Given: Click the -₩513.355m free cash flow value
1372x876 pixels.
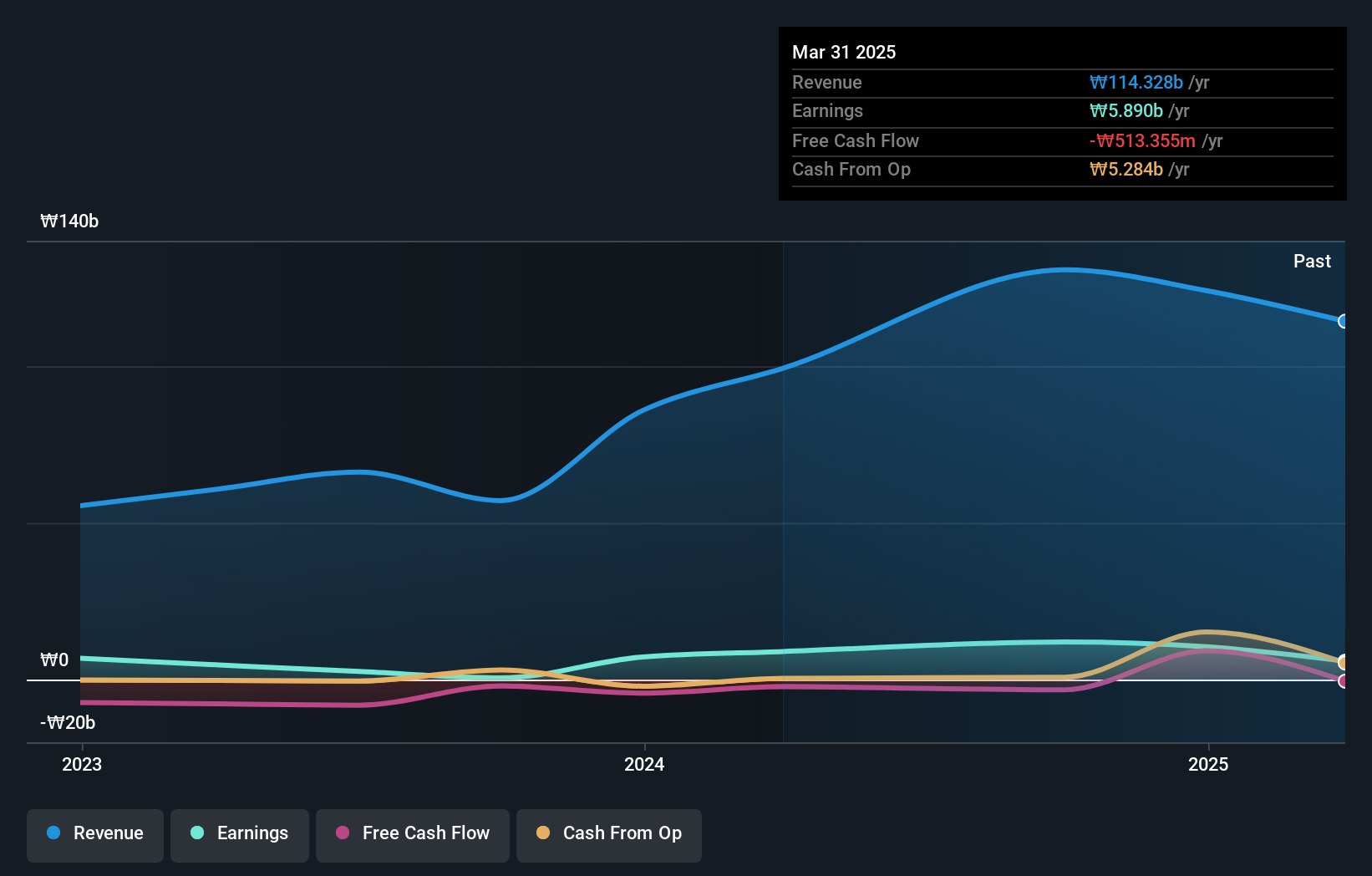Looking at the screenshot, I should (x=1142, y=140).
